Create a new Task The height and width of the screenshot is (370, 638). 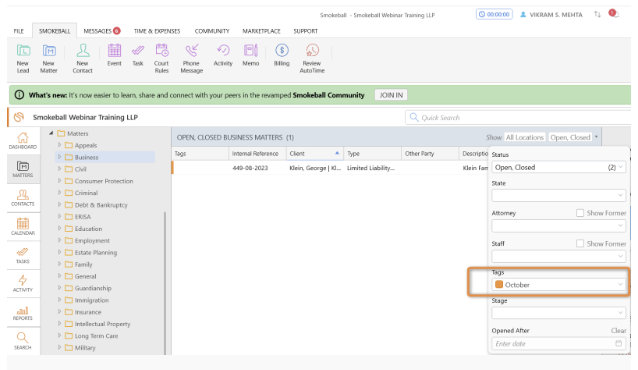tap(138, 55)
